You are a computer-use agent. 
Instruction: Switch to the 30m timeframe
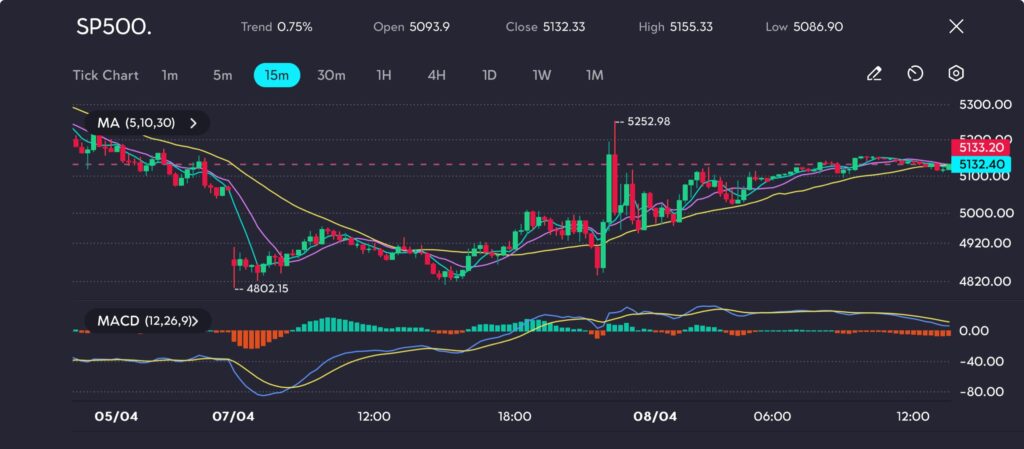(x=331, y=75)
